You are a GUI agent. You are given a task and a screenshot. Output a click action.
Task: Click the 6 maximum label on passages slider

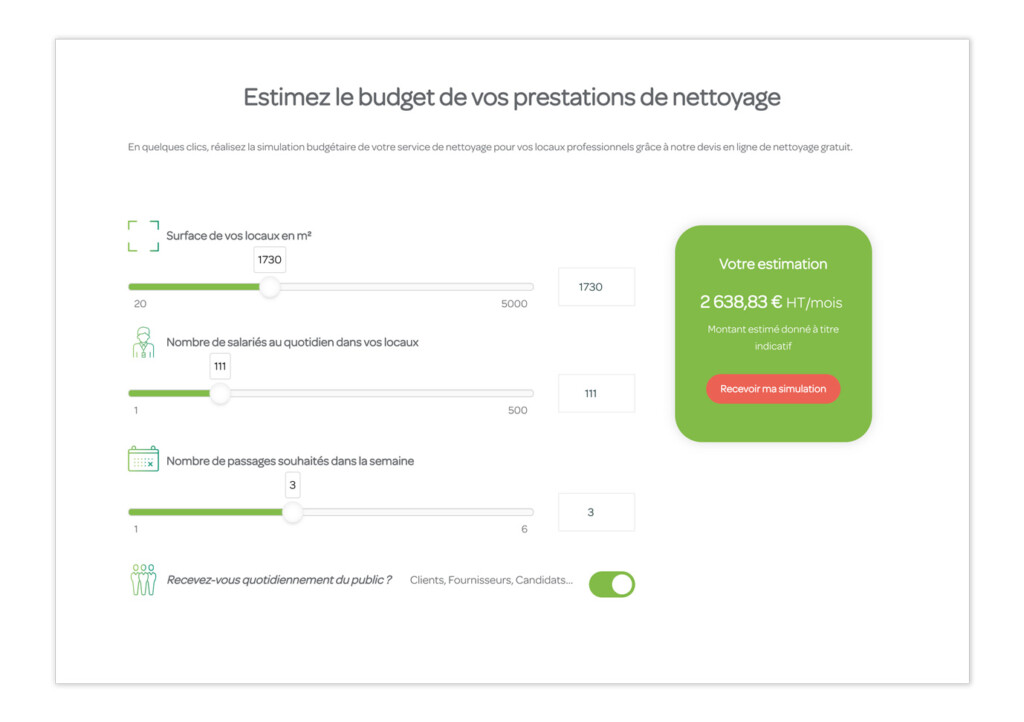click(524, 529)
